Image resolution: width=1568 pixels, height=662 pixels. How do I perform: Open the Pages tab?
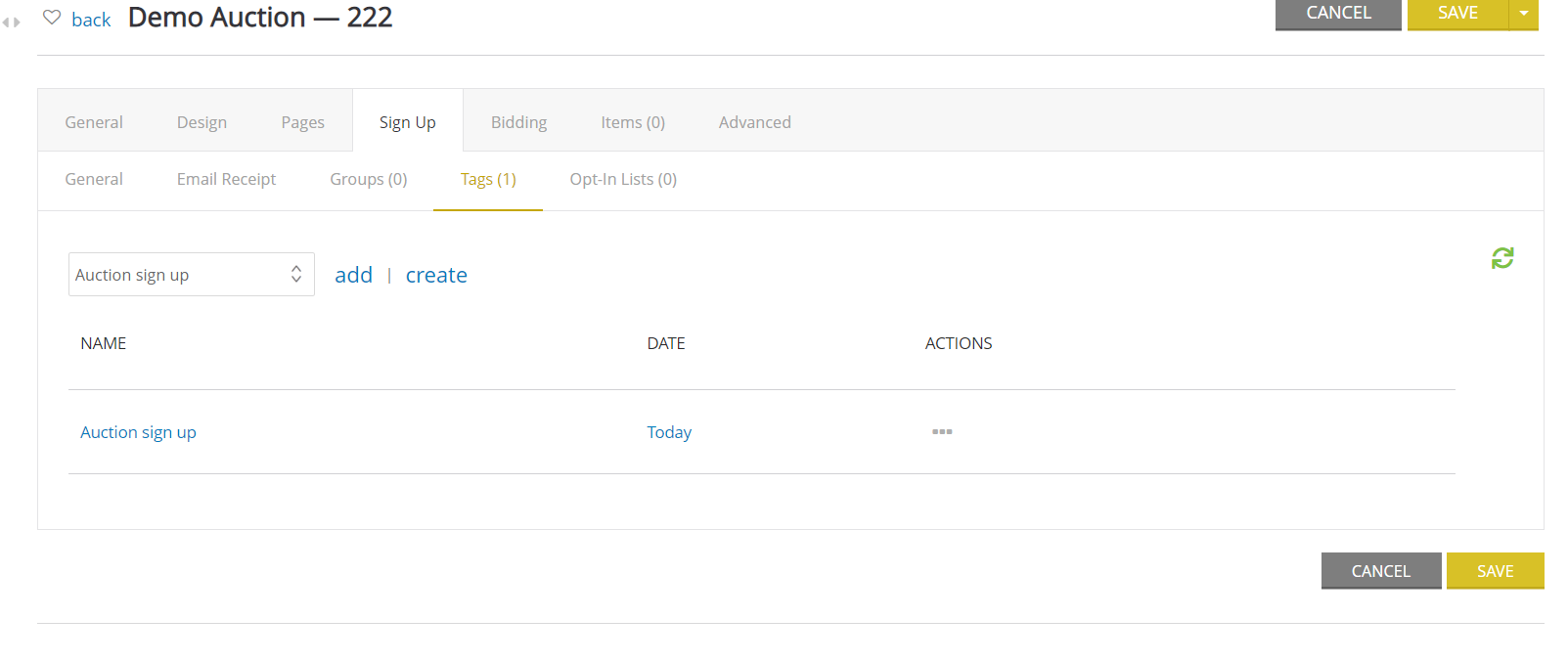click(302, 122)
